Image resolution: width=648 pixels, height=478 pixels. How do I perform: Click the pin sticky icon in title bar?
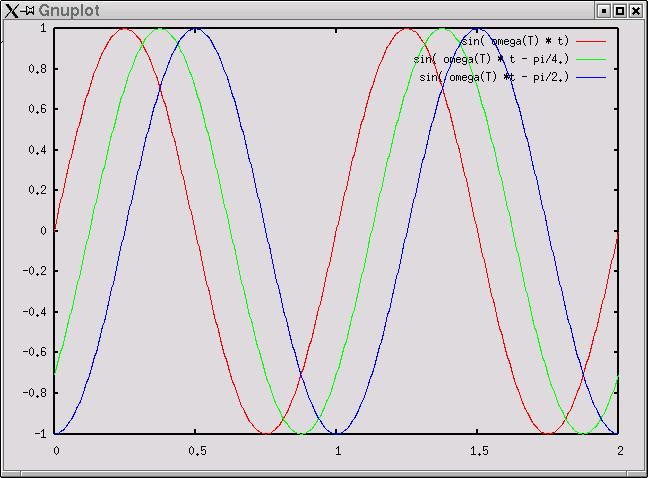point(28,10)
